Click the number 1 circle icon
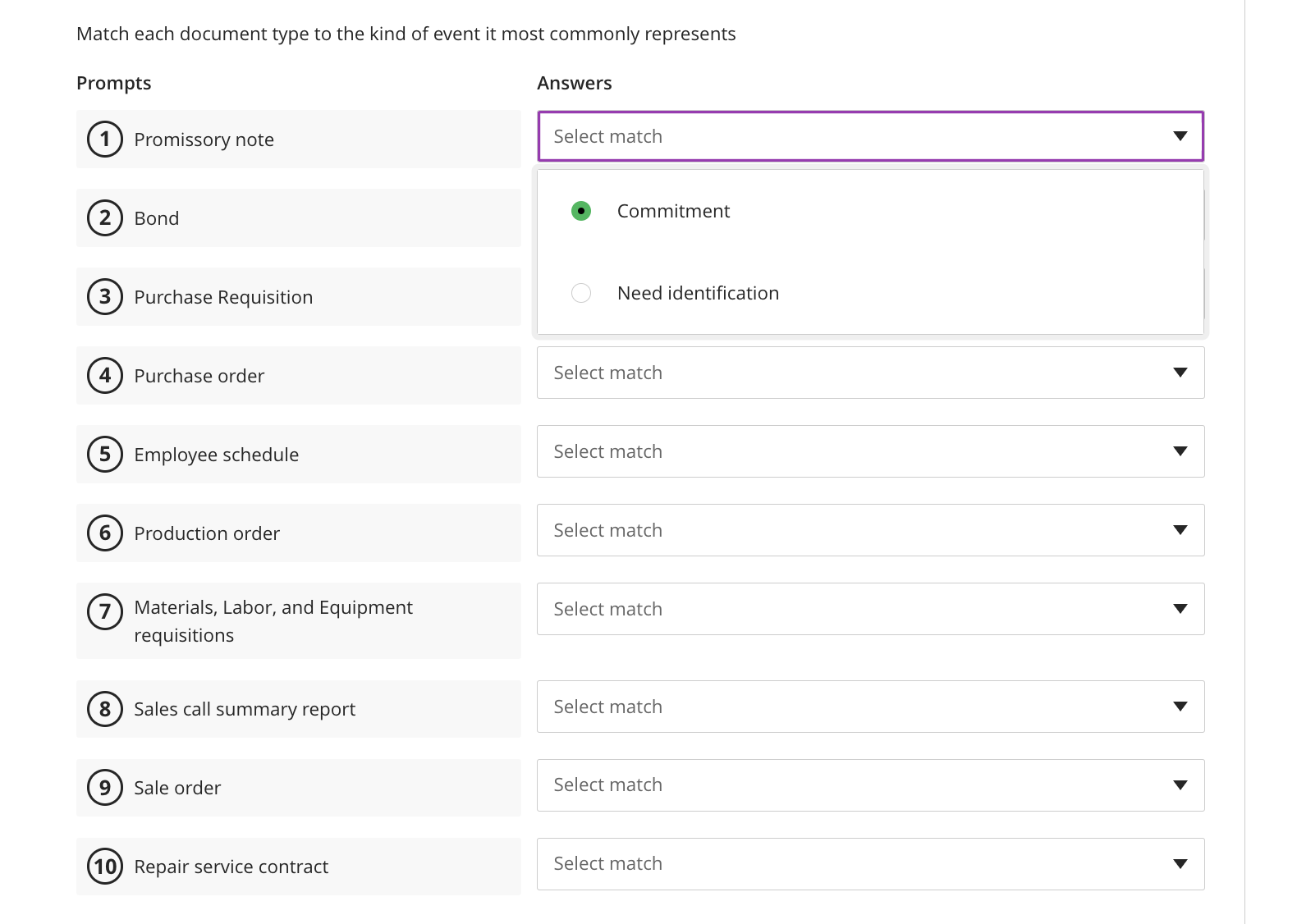Screen dimensions: 1297x924 [x=105, y=140]
